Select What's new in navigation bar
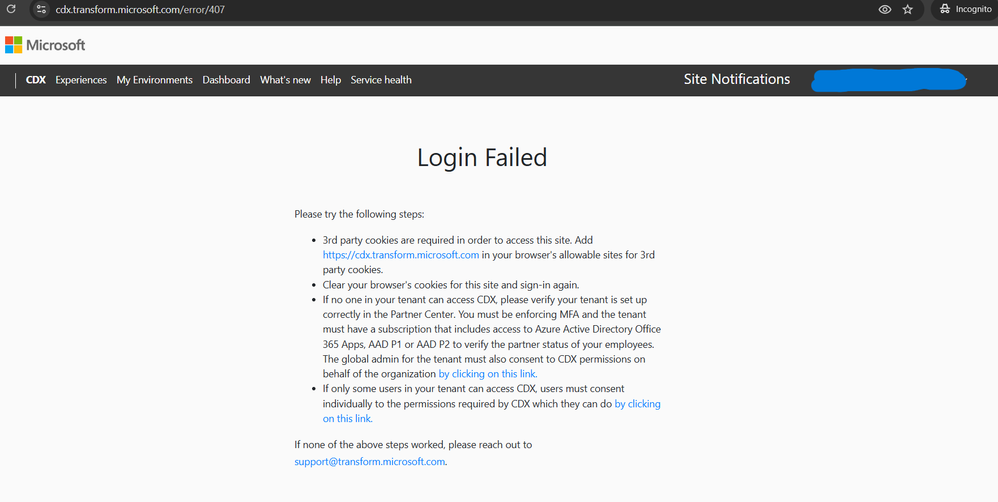 tap(285, 80)
